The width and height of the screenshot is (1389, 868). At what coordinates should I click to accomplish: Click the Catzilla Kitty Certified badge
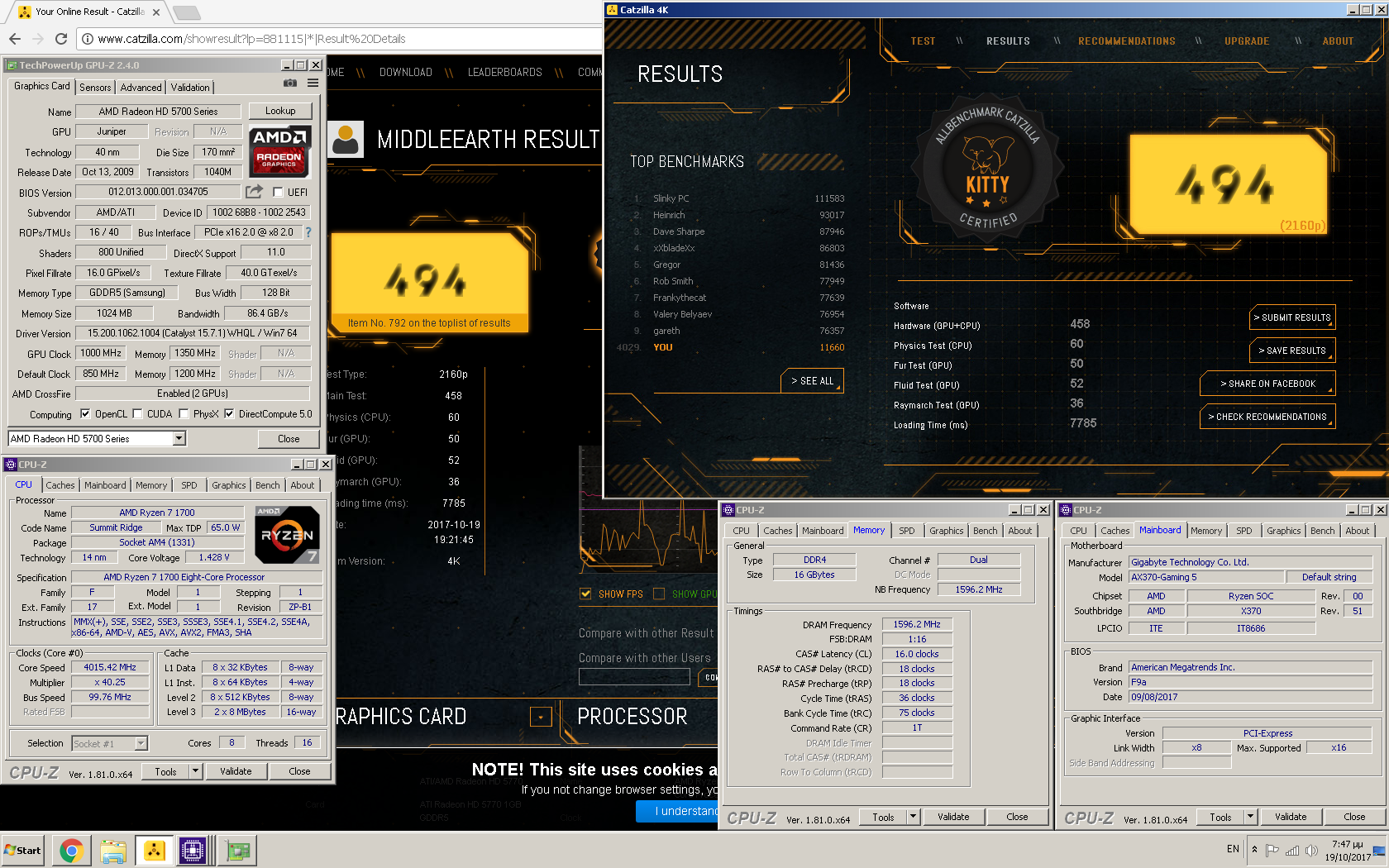987,168
